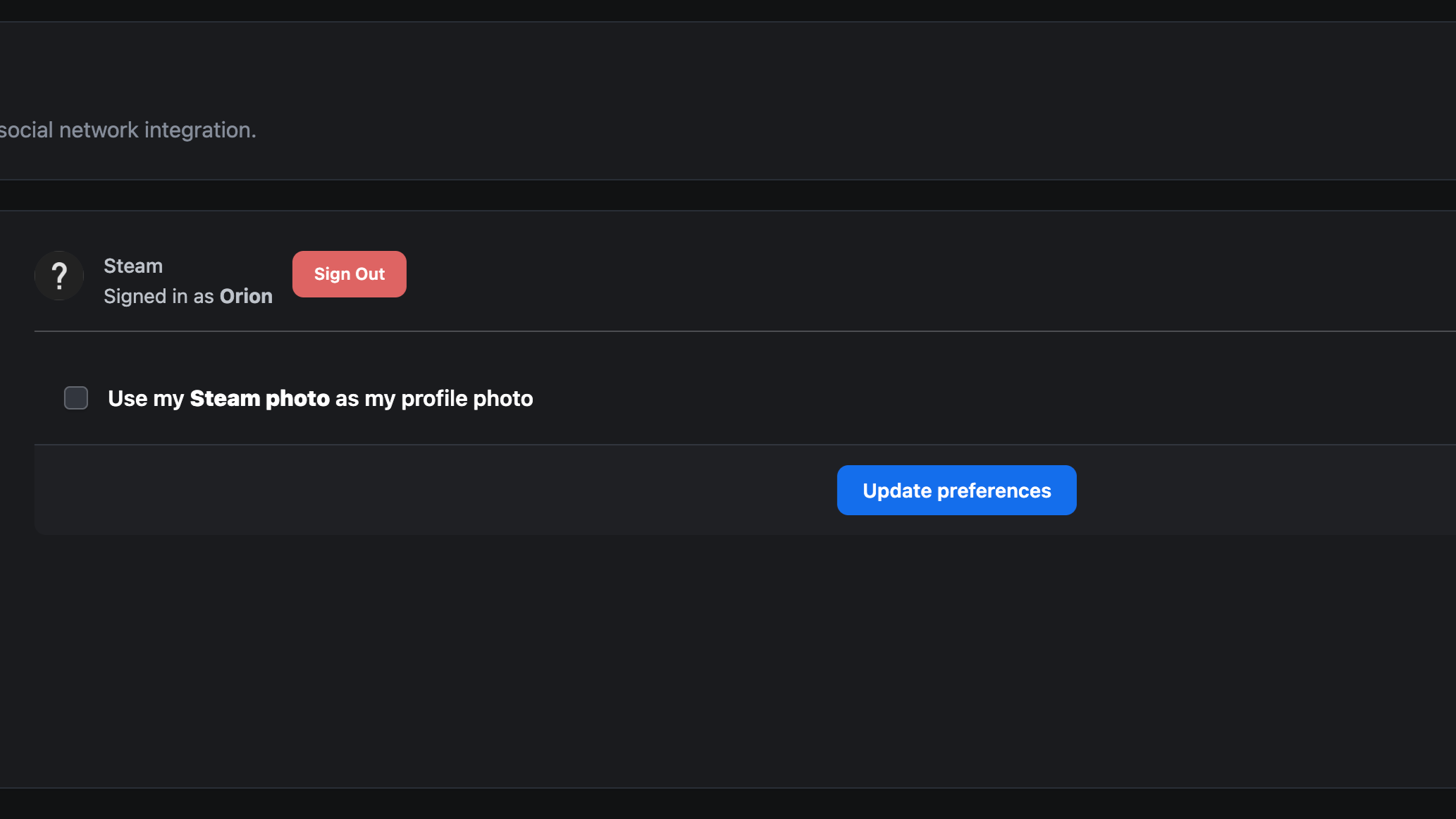This screenshot has height=819, width=1456.
Task: Click the 'Signed in as' text
Action: point(159,297)
